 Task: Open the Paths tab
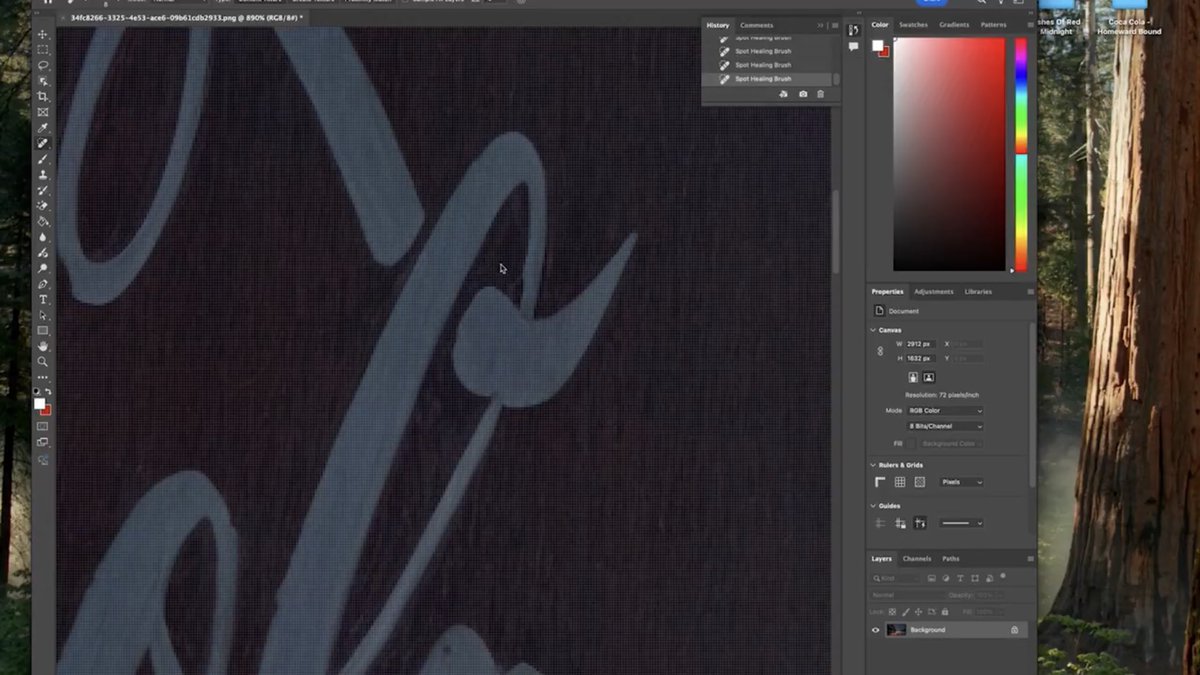(x=950, y=559)
